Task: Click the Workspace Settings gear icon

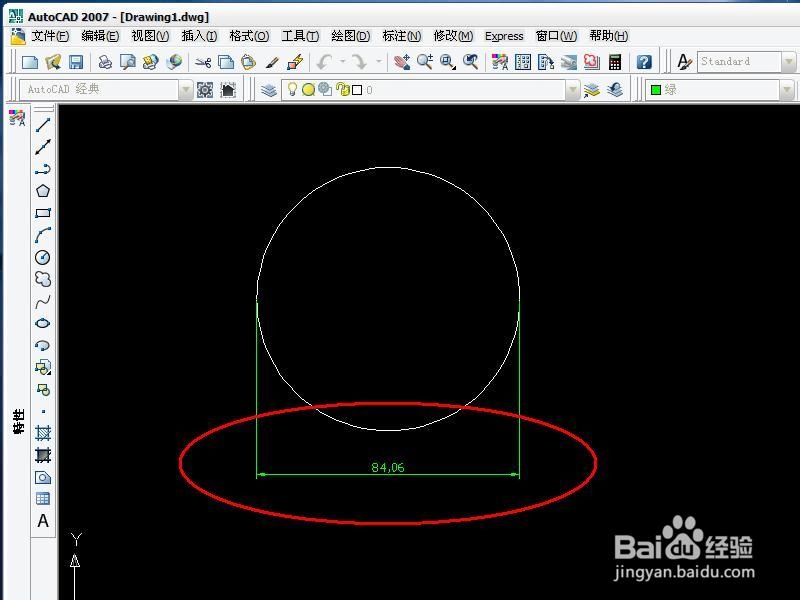Action: pos(205,90)
